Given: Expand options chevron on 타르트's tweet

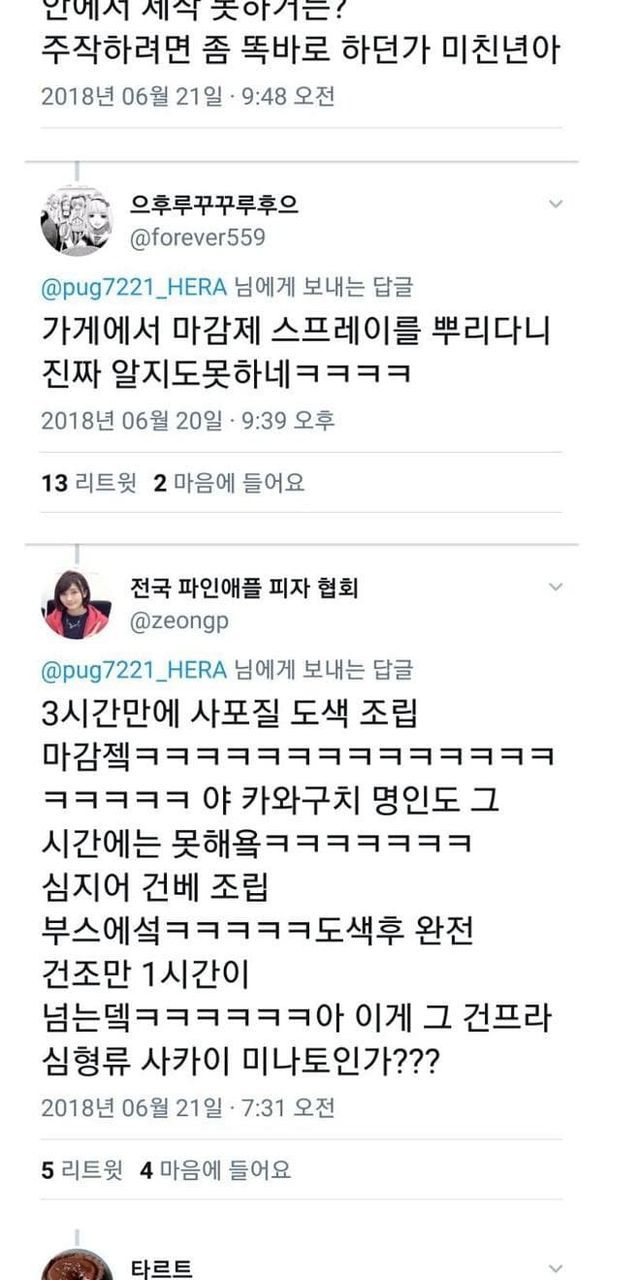Looking at the screenshot, I should click(x=556, y=1268).
